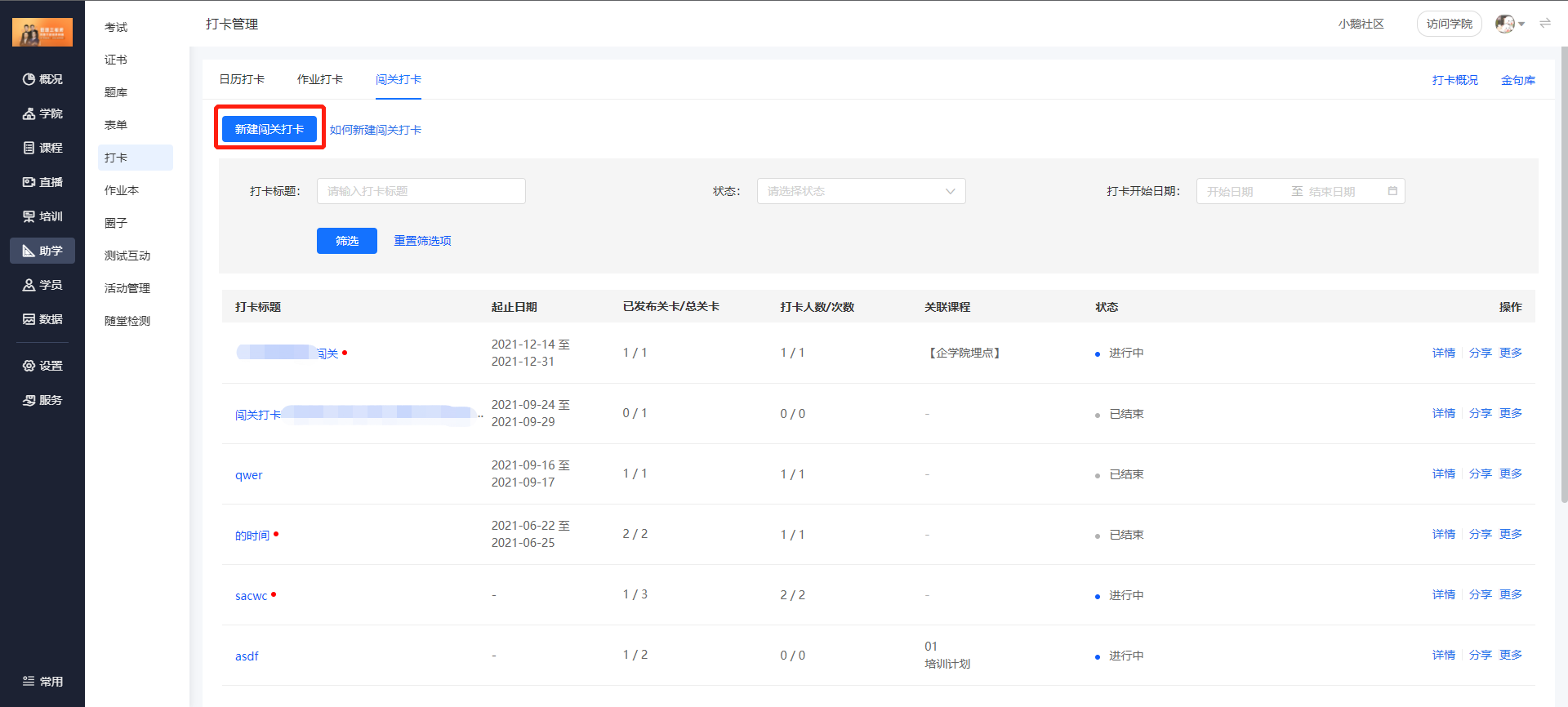This screenshot has height=707, width=1568.
Task: Click the 重置筛选项 reset link
Action: [x=422, y=241]
